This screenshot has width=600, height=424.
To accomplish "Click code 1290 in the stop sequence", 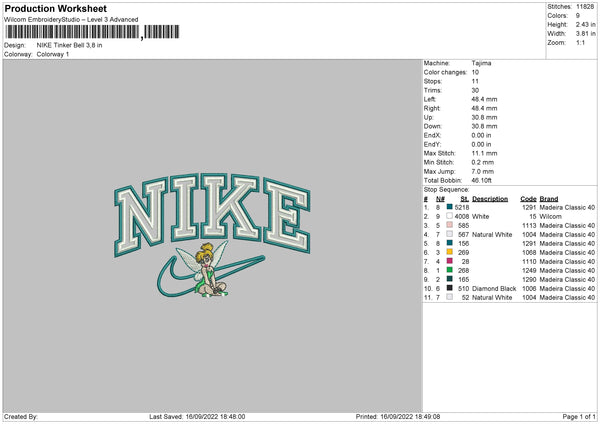I will 529,279.
